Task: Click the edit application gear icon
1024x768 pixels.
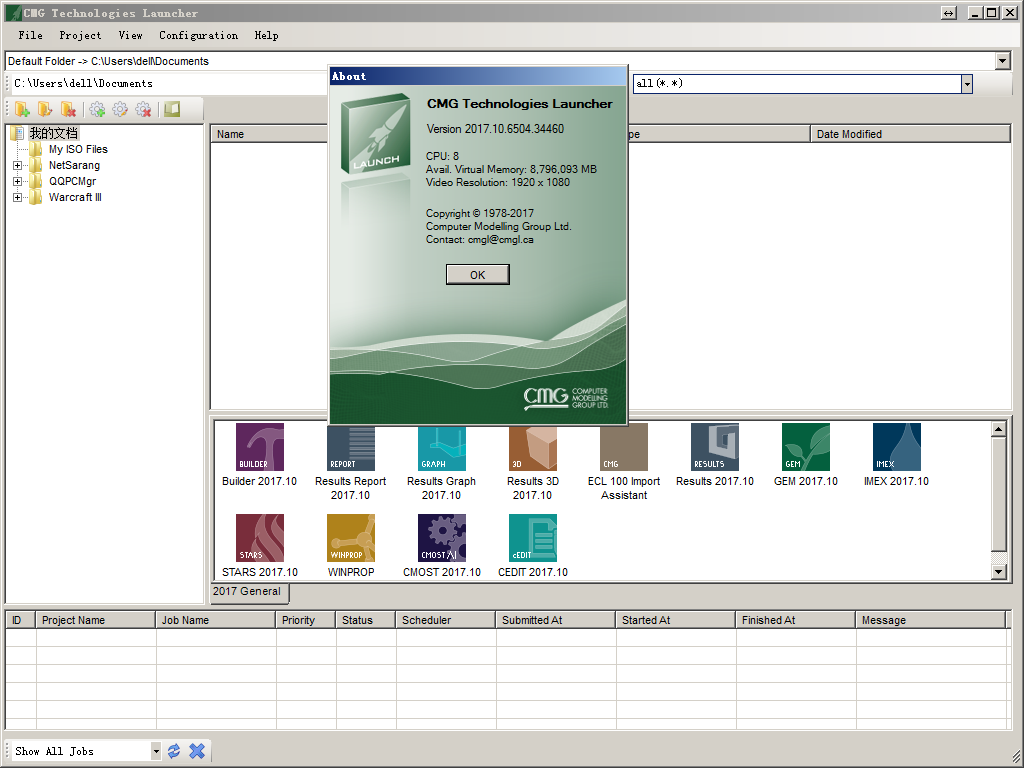Action: [120, 109]
